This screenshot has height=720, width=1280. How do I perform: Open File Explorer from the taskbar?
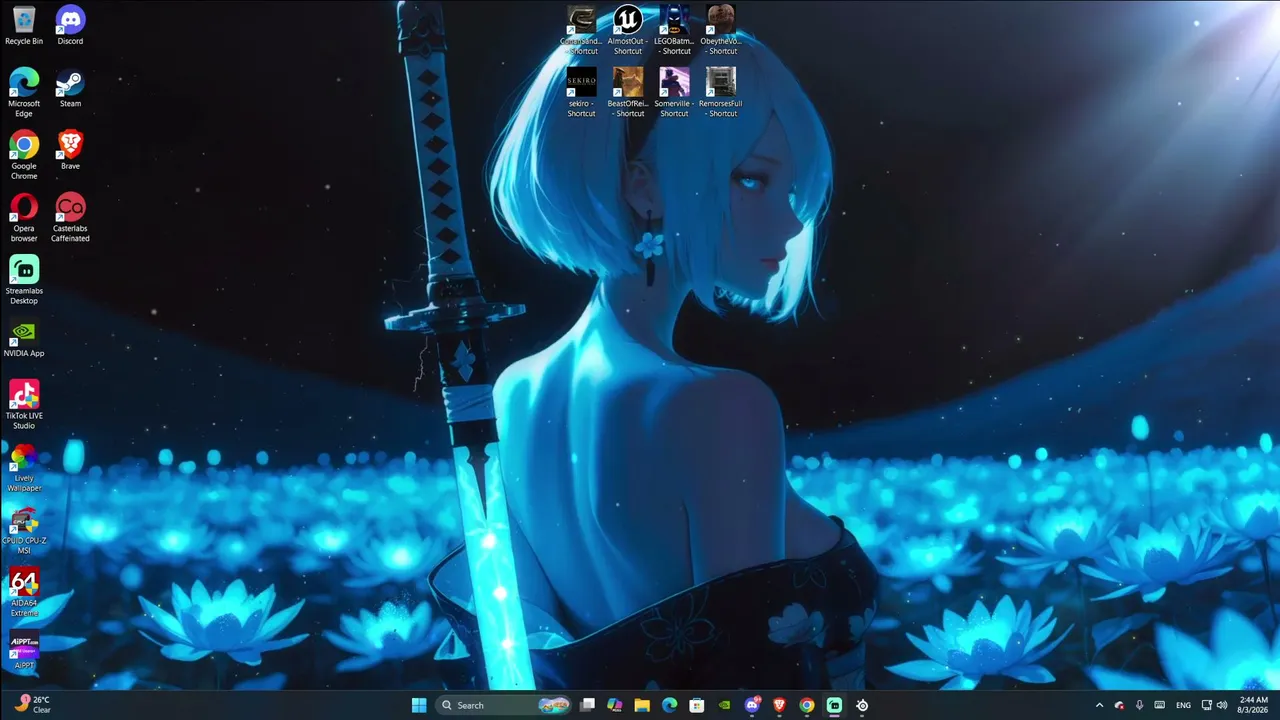(x=642, y=705)
